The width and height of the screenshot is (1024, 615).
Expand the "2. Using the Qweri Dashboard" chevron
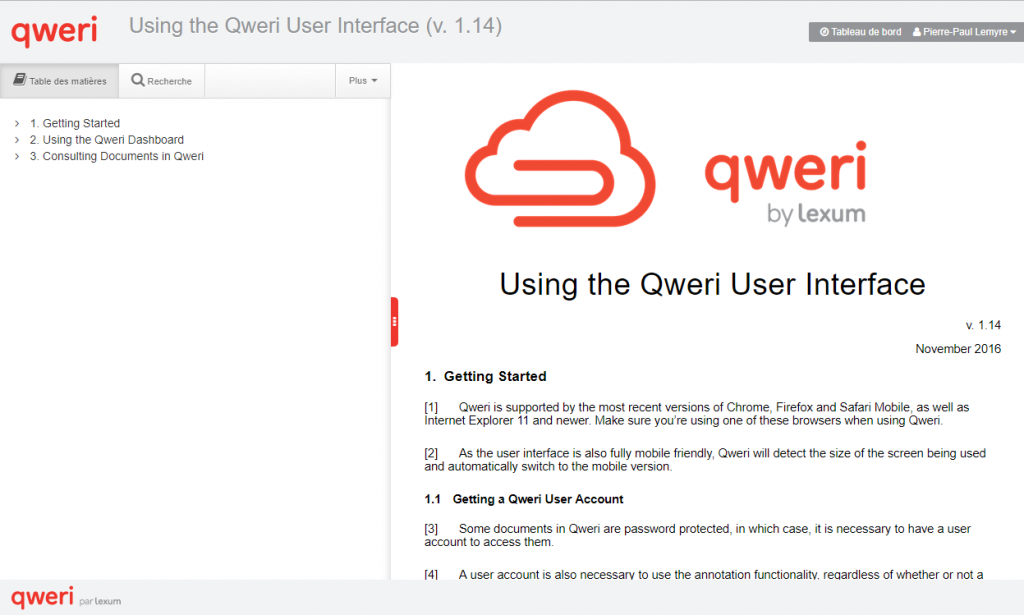pos(17,140)
